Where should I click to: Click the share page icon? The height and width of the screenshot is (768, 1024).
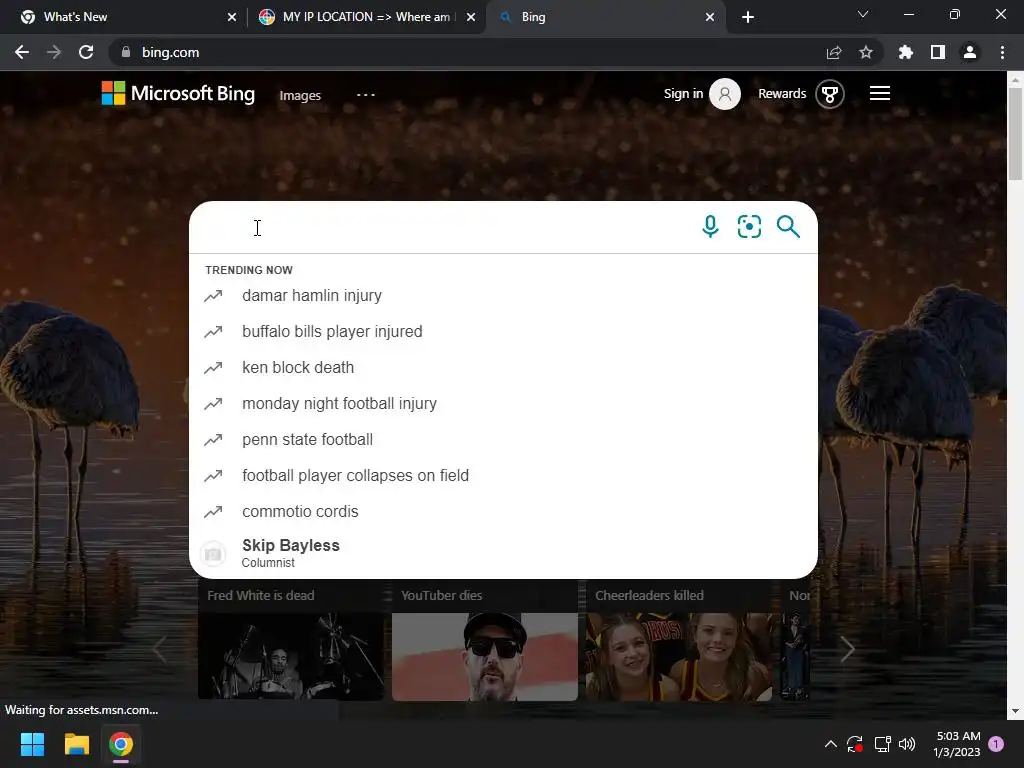click(x=833, y=52)
